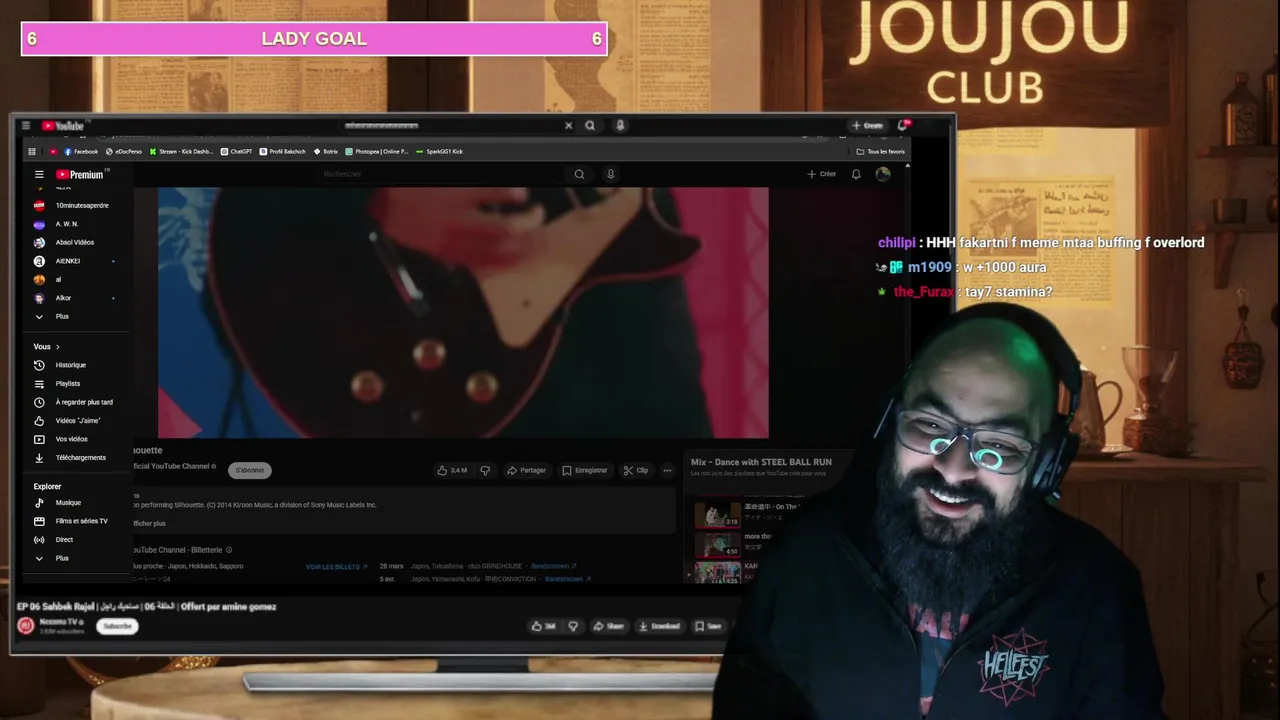
Task: Click the outer search magnifier icon
Action: [590, 126]
